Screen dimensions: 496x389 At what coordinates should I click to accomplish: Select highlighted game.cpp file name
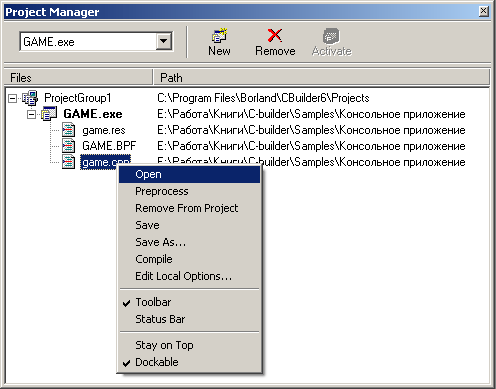click(x=105, y=162)
